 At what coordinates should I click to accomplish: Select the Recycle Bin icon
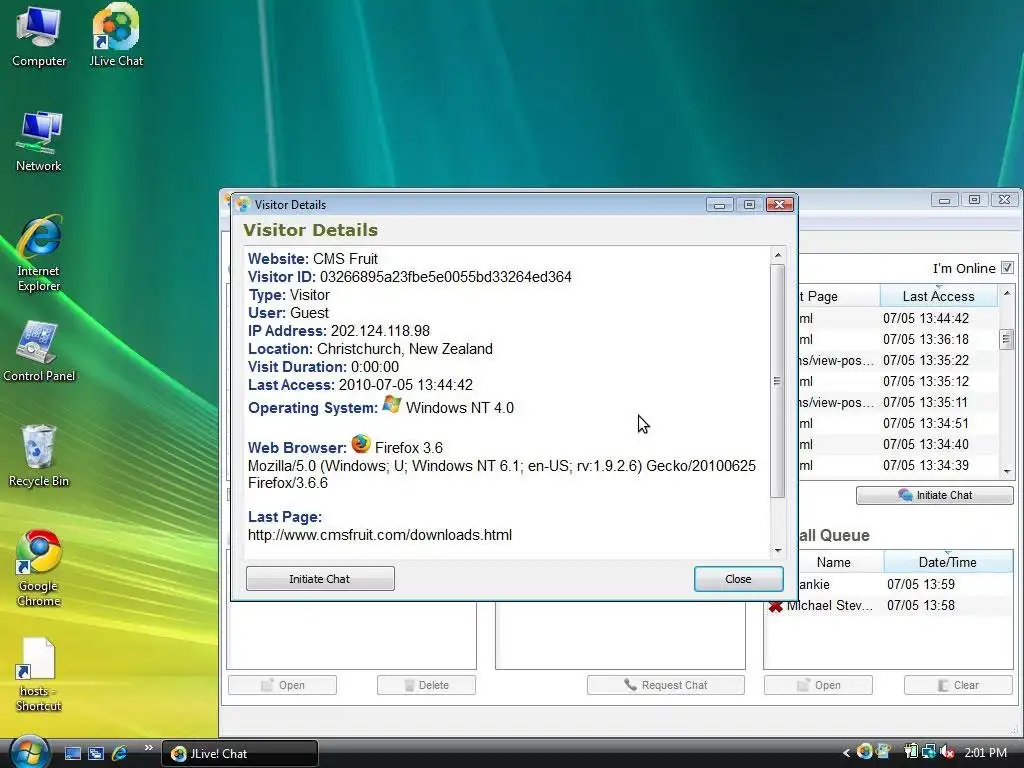pyautogui.click(x=39, y=456)
